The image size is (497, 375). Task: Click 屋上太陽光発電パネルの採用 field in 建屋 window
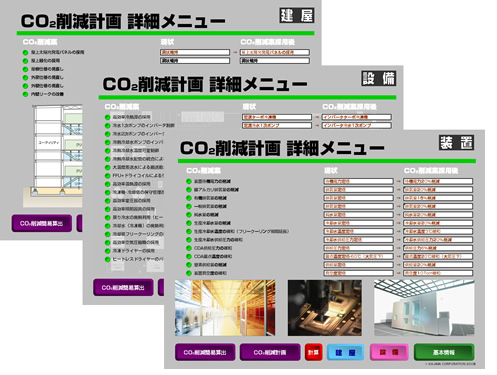275,52
